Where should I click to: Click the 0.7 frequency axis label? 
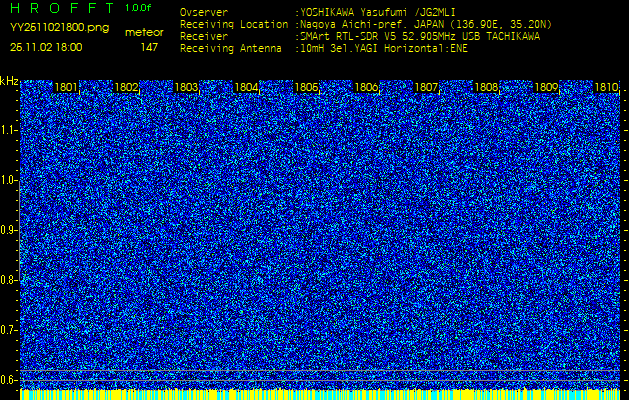tap(8, 330)
